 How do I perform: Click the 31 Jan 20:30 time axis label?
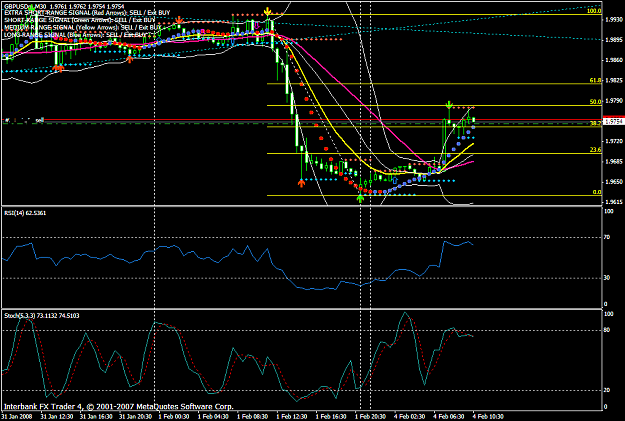136,417
